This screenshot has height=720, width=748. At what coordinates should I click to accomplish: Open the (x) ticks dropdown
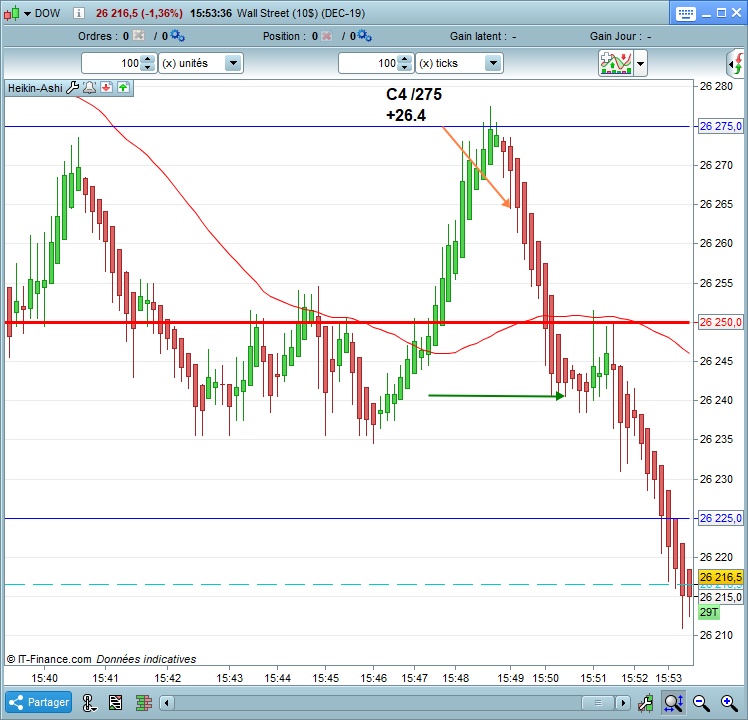coord(459,63)
